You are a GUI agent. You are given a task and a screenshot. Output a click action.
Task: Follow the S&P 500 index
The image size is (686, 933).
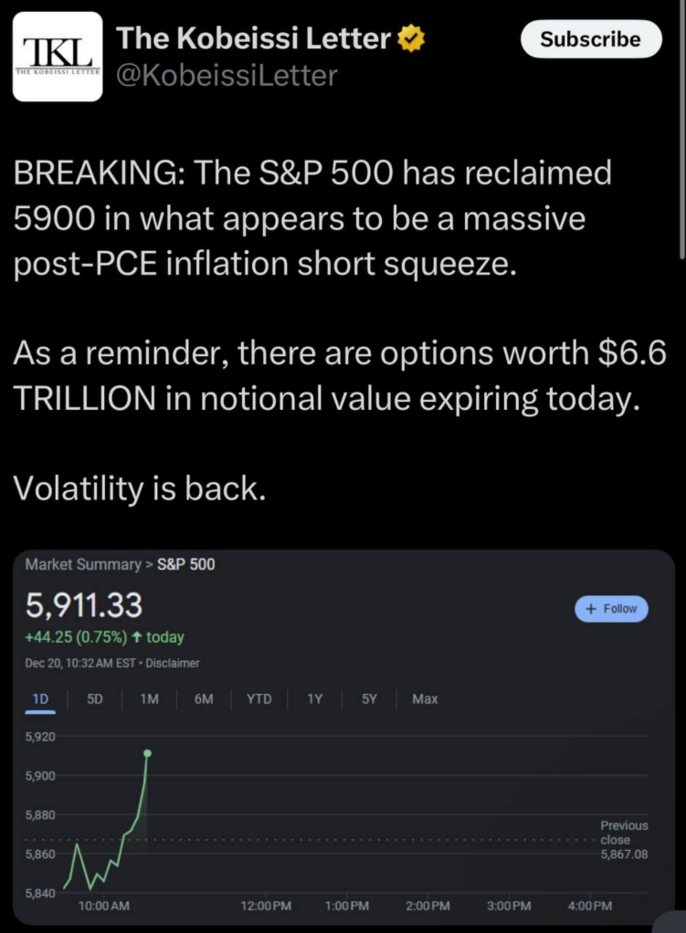[611, 608]
